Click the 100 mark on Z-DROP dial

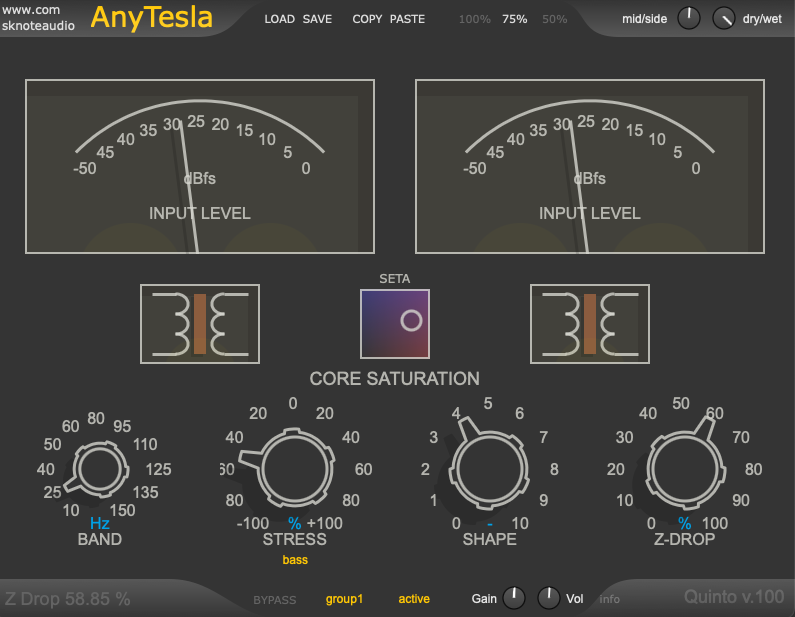pyautogui.click(x=715, y=523)
